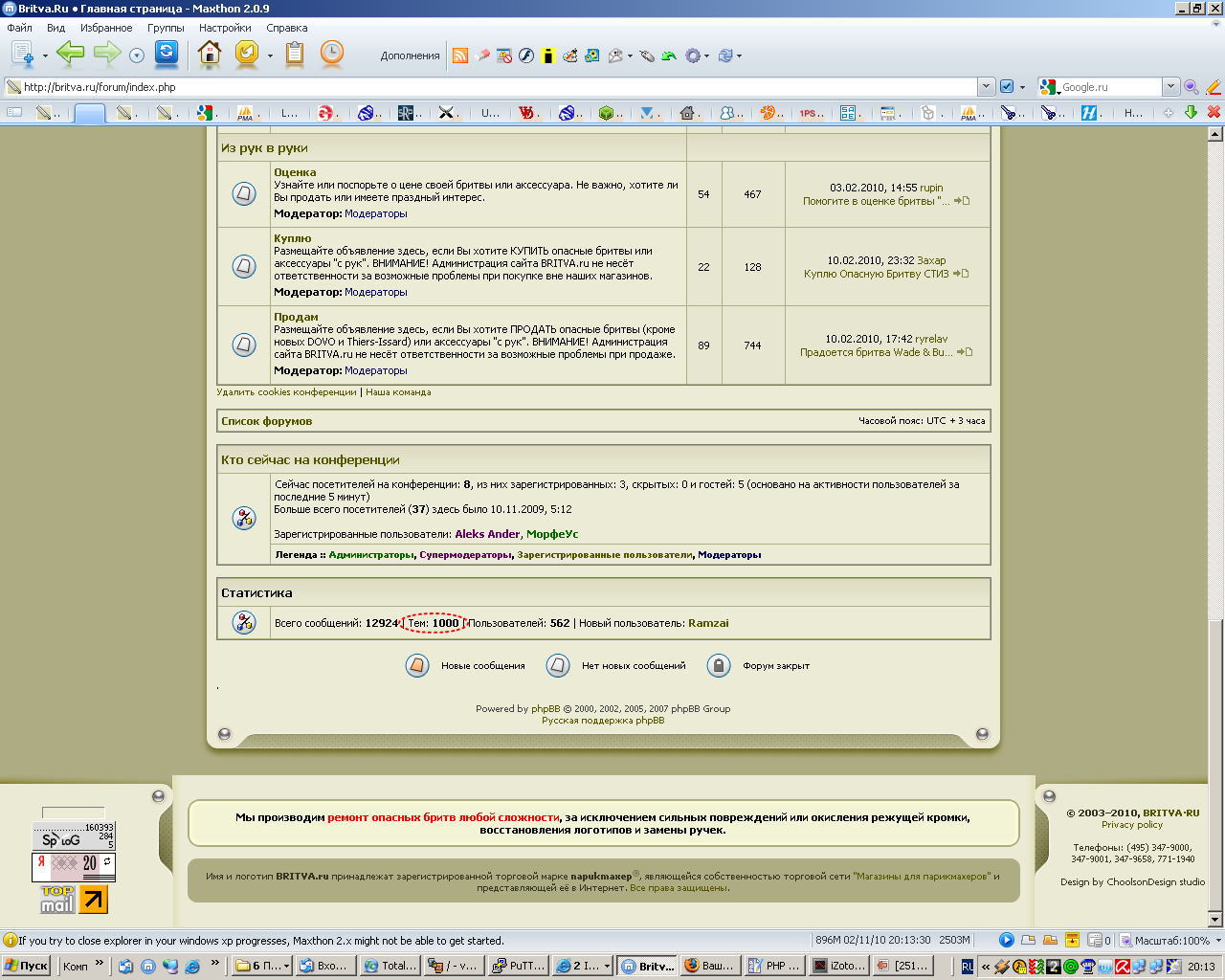Open the Настройки menu

tap(225, 28)
